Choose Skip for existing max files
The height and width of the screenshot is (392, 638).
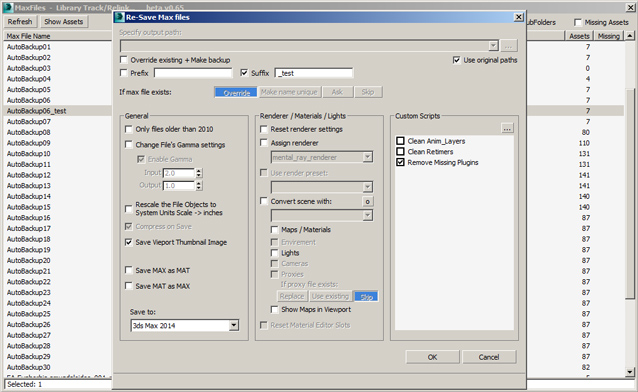[368, 92]
